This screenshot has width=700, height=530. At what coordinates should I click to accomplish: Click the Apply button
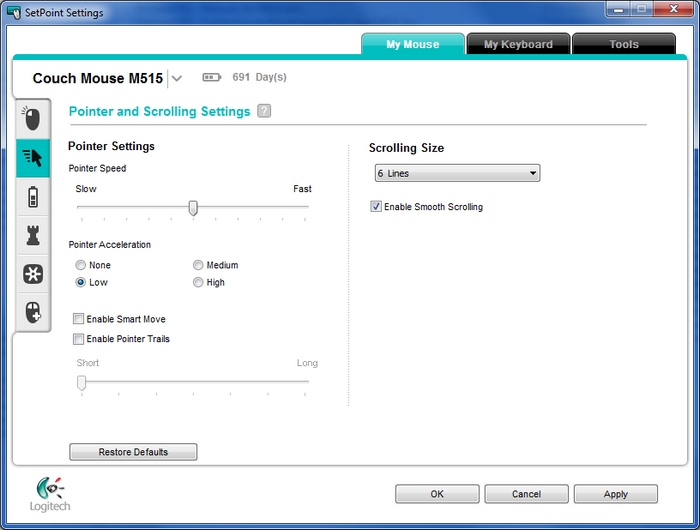pos(616,494)
